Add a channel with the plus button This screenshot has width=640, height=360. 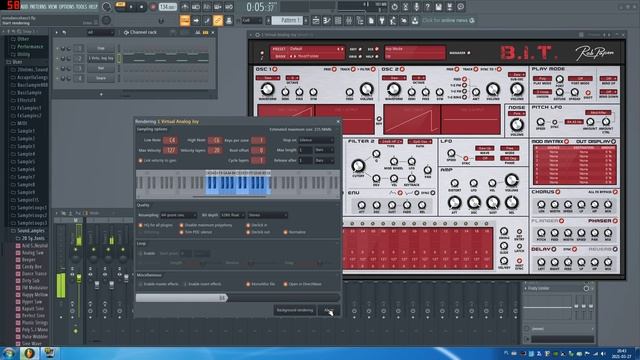coord(101,94)
